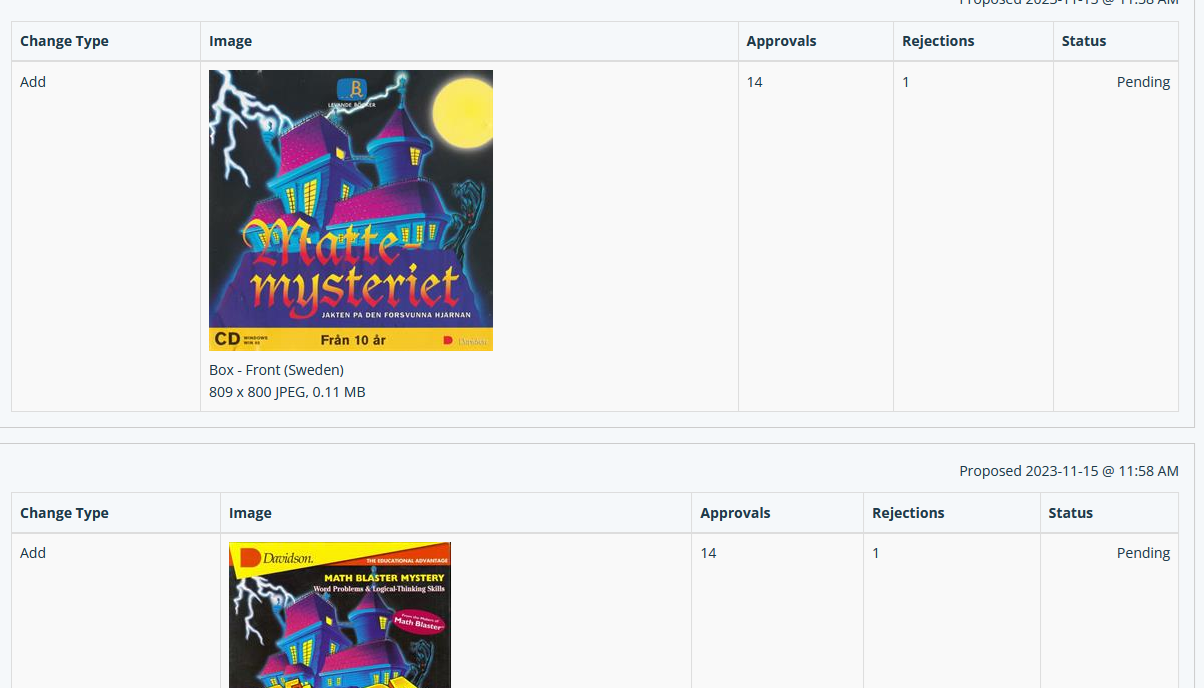1204x688 pixels.
Task: Click rejections count 1 in Matte-mysteriet row
Action: pyautogui.click(x=906, y=82)
